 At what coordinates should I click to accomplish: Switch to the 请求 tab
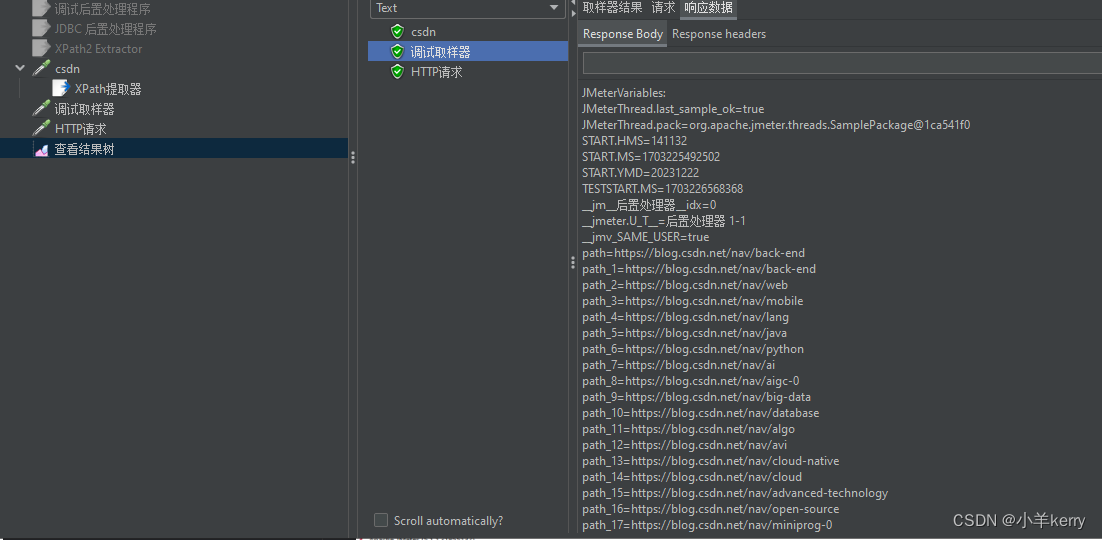tap(663, 8)
